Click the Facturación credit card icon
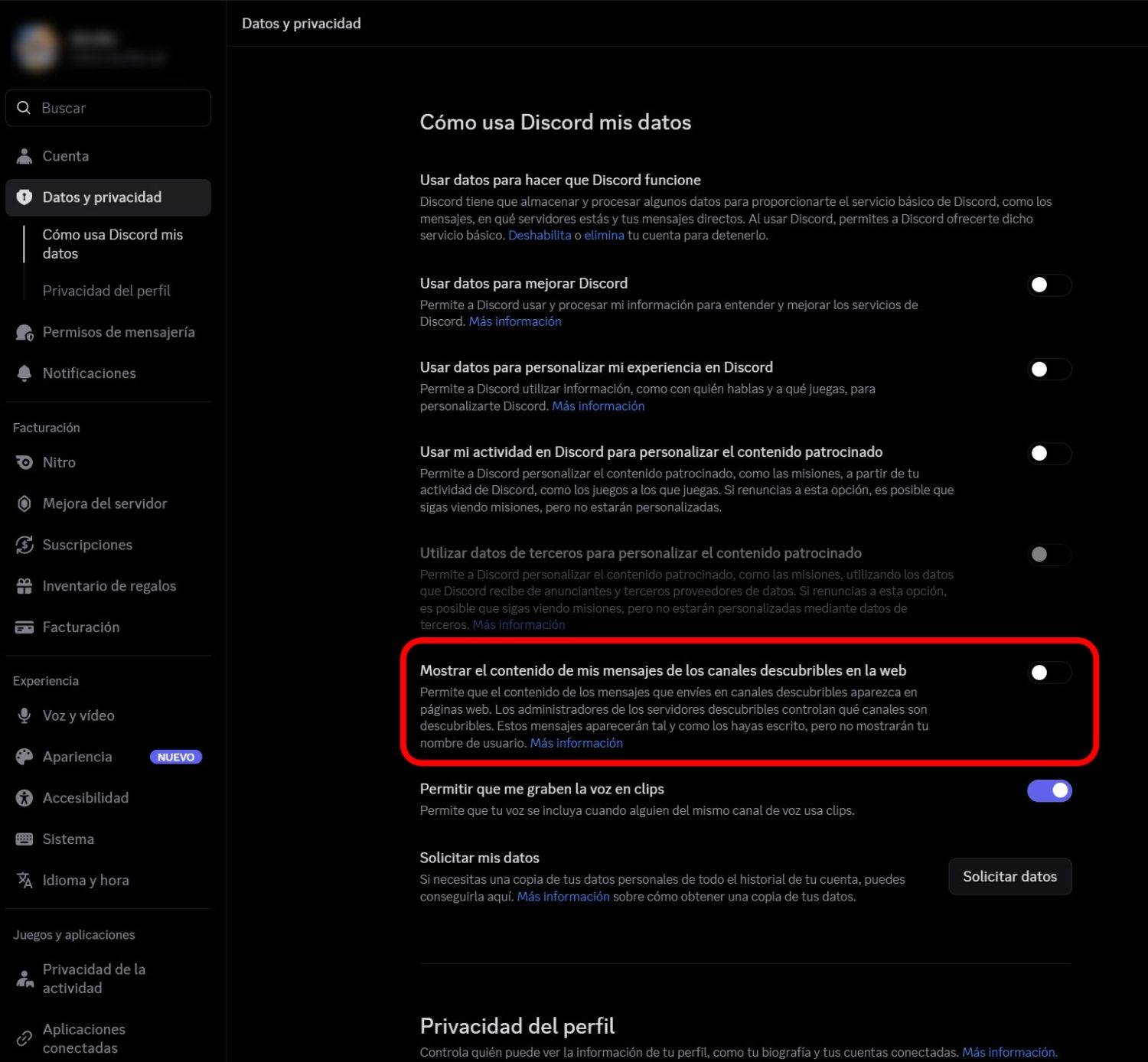 24,627
